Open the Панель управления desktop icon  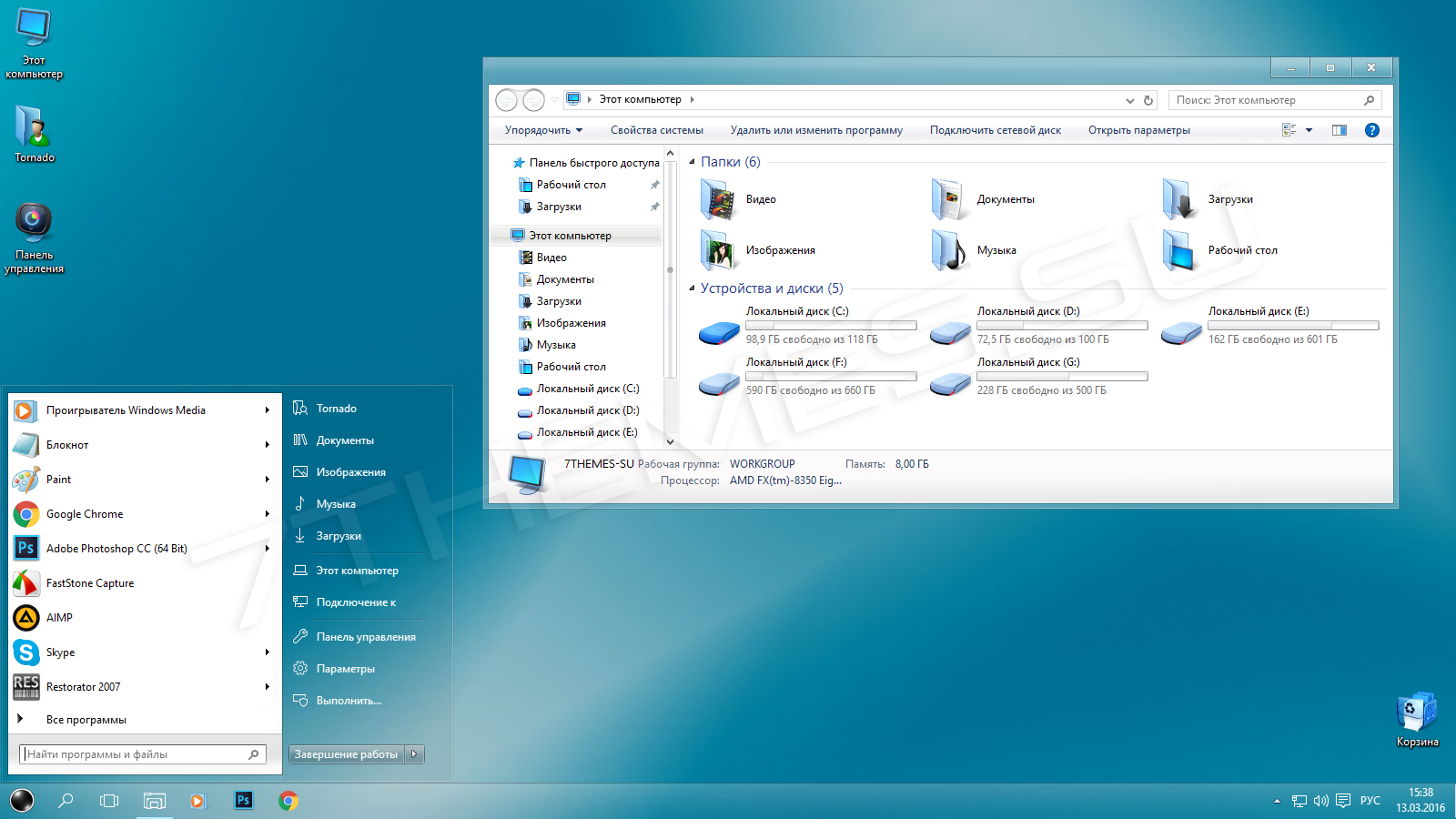tap(35, 238)
